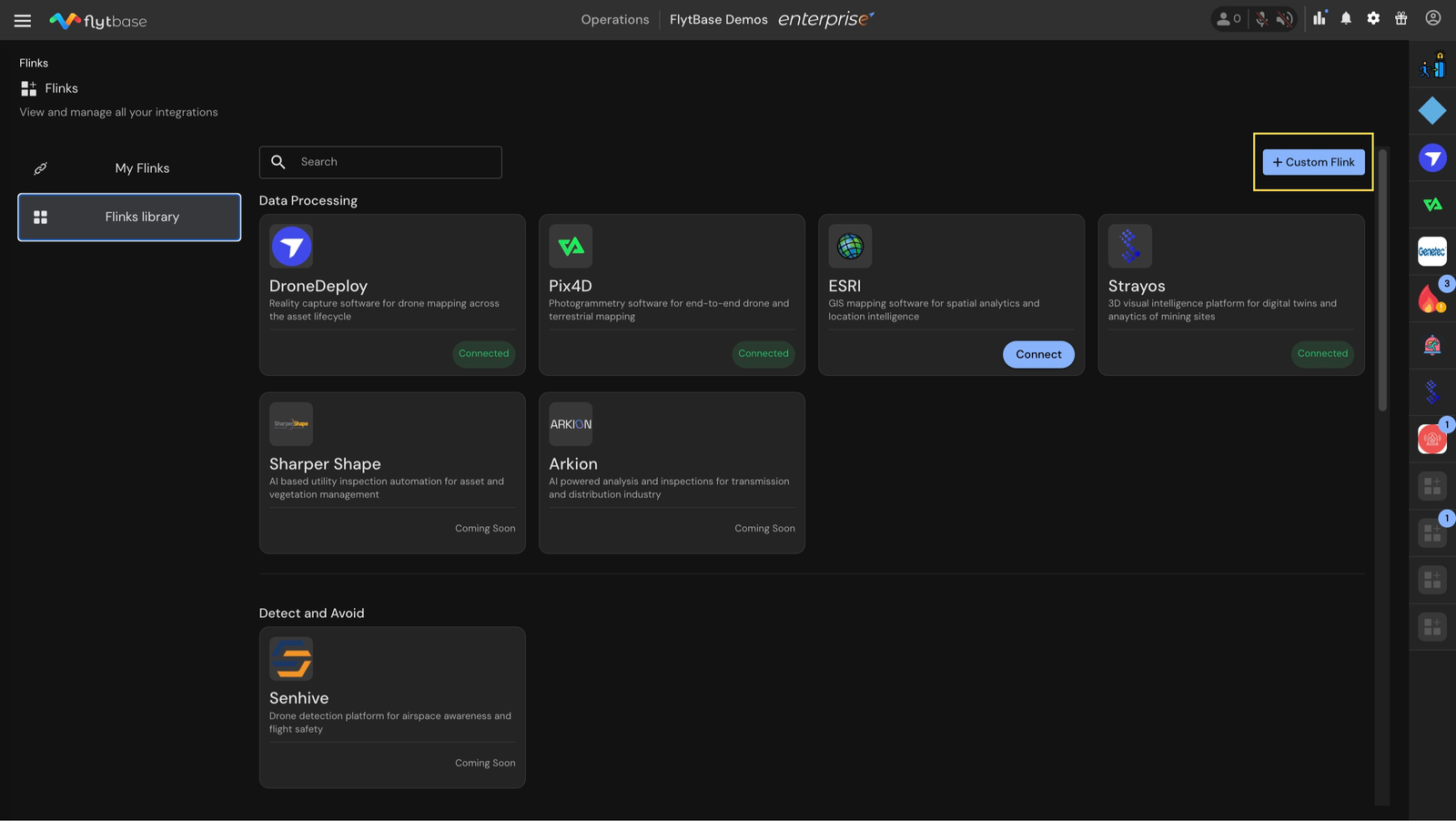Click the Sharper Shape logo
The image size is (1456, 821).
coord(291,424)
